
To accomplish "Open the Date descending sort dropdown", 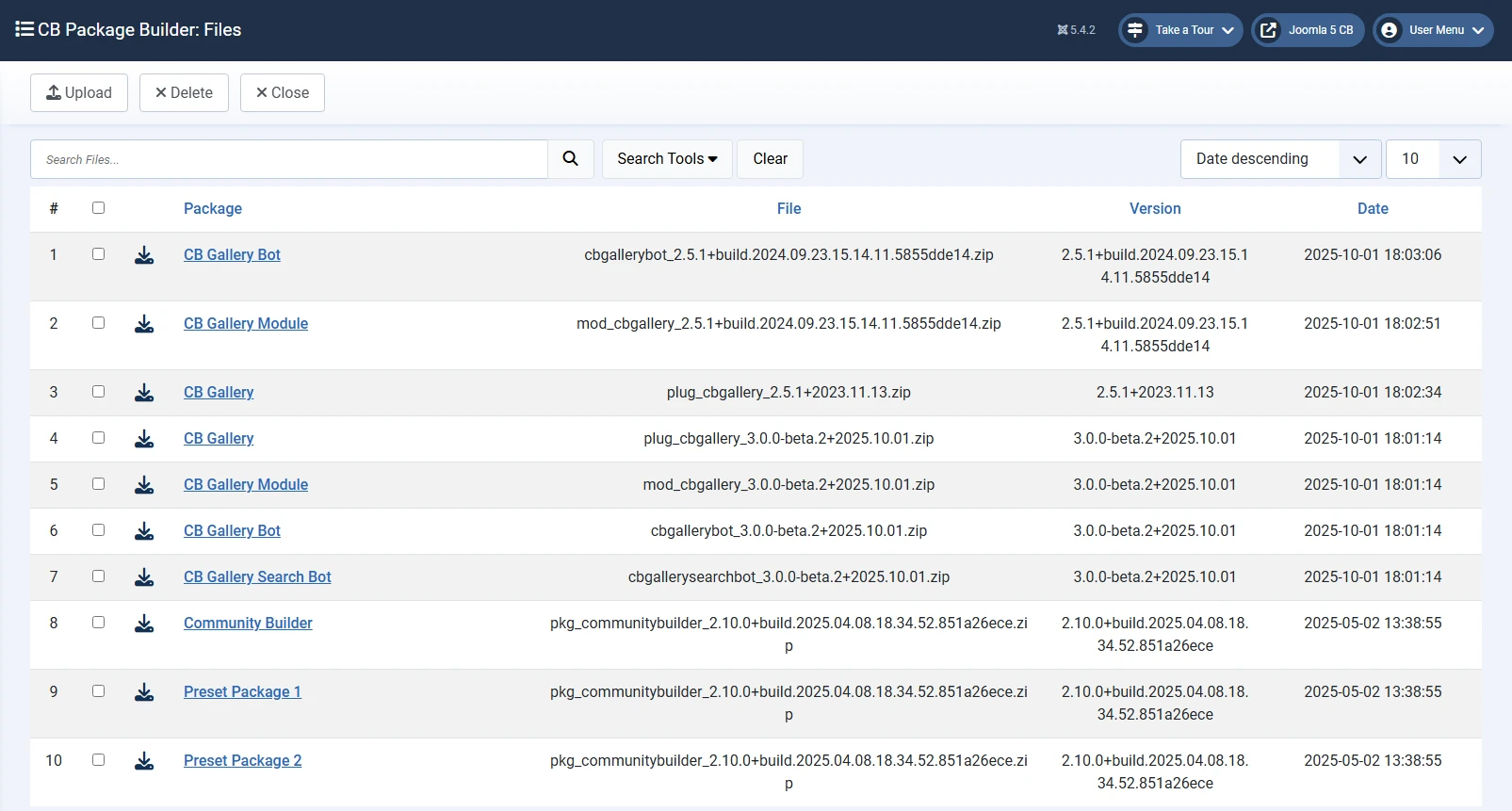I will 1281,159.
